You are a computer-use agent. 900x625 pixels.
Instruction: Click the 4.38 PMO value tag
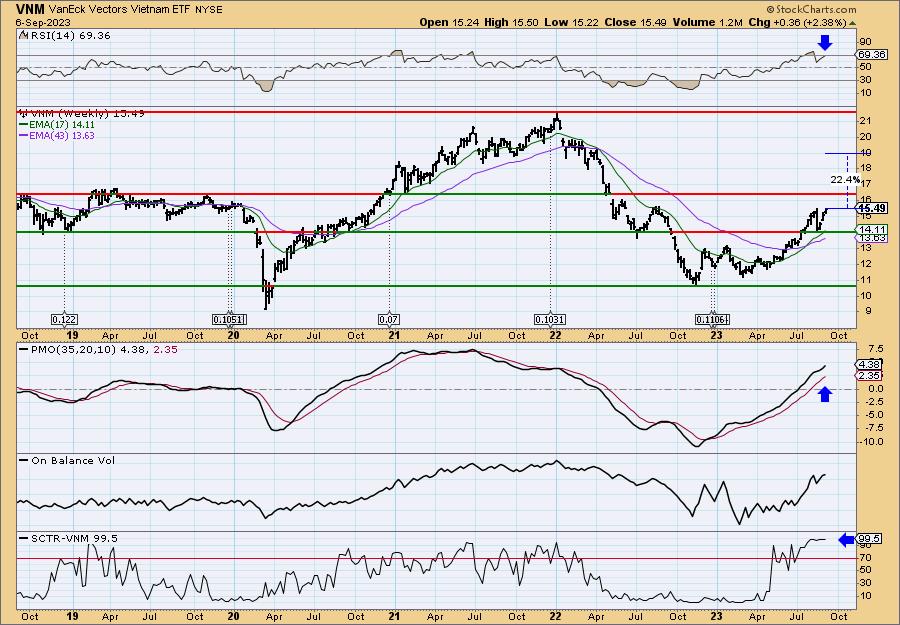click(870, 364)
